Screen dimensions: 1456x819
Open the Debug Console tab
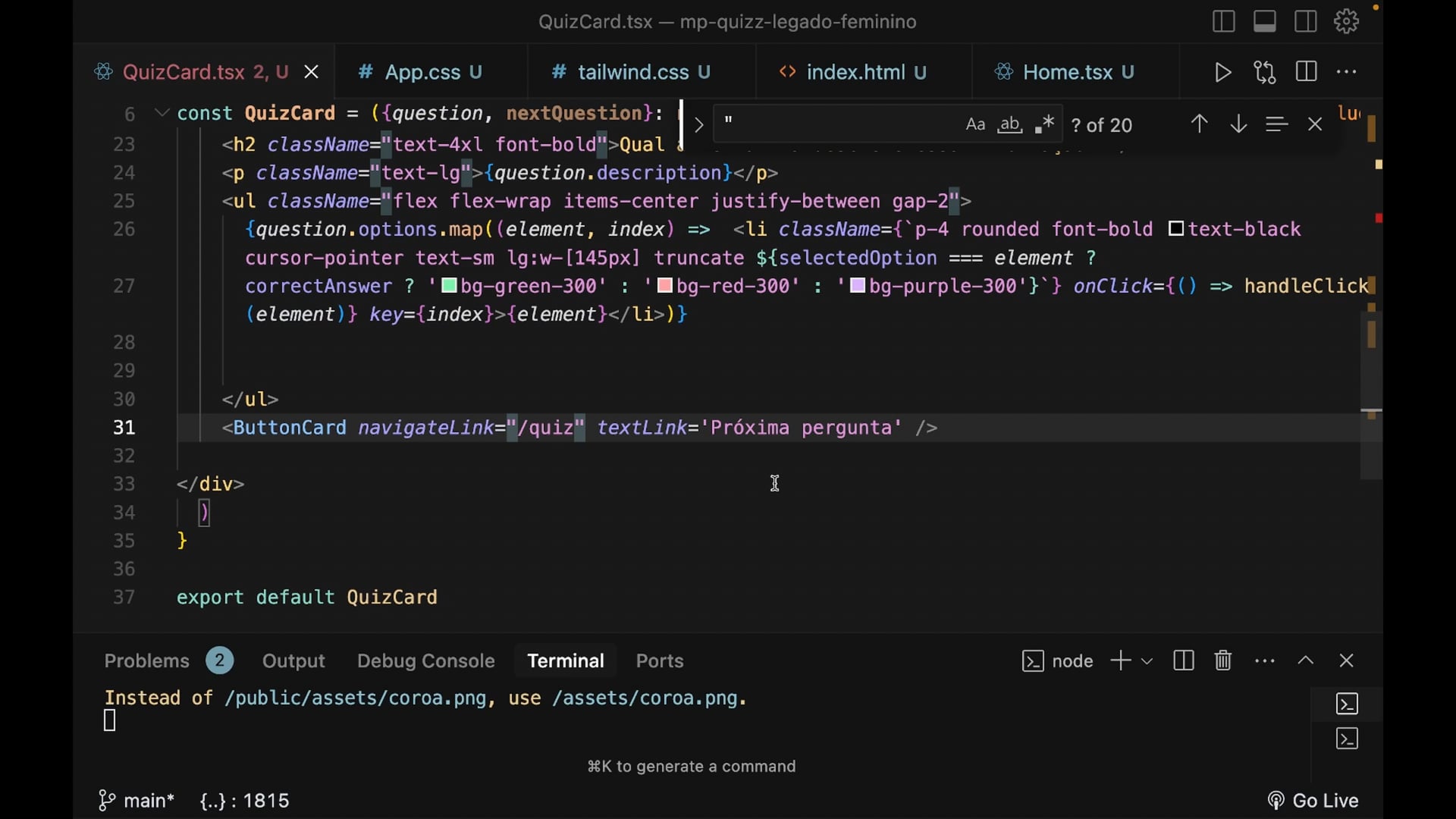pyautogui.click(x=425, y=661)
